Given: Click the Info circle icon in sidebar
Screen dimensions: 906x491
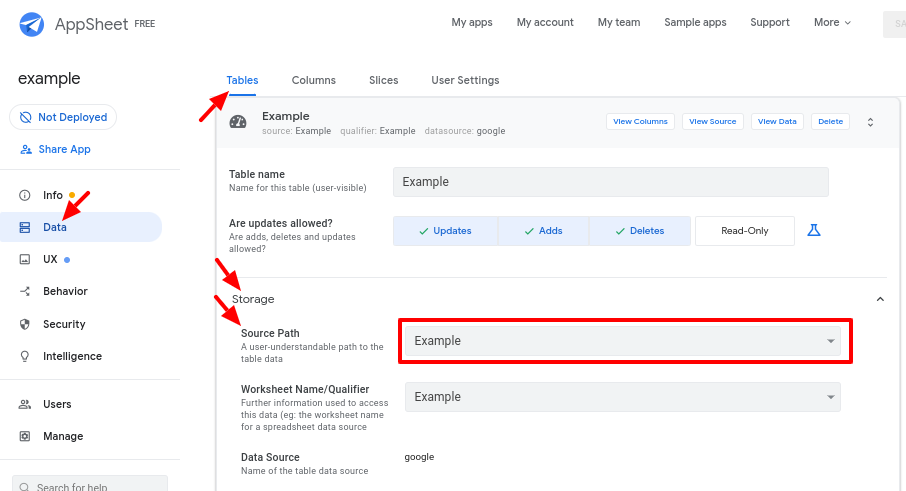Looking at the screenshot, I should pyautogui.click(x=25, y=195).
